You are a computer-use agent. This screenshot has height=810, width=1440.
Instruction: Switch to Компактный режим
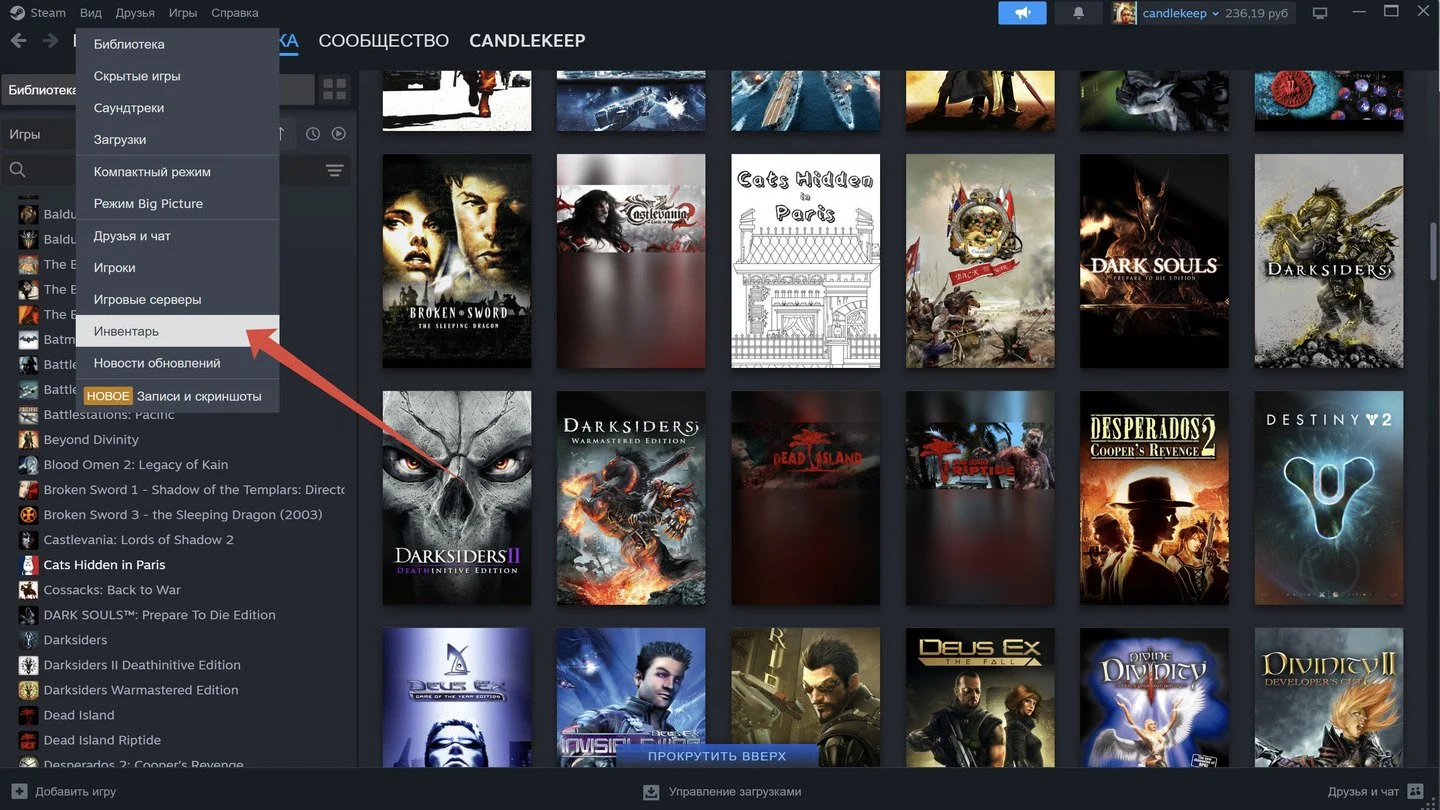tap(177, 172)
